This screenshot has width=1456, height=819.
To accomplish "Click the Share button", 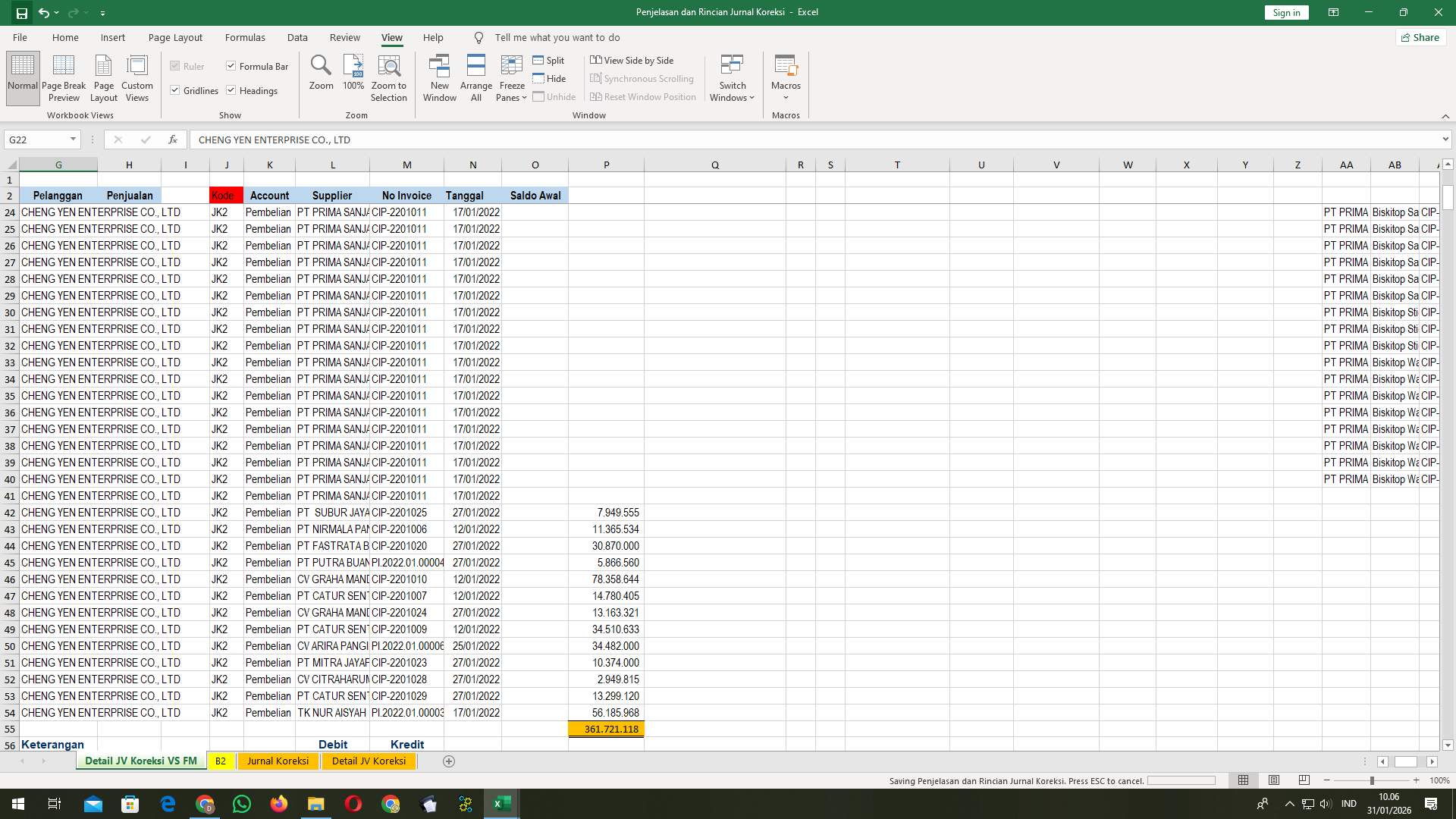I will click(x=1420, y=37).
